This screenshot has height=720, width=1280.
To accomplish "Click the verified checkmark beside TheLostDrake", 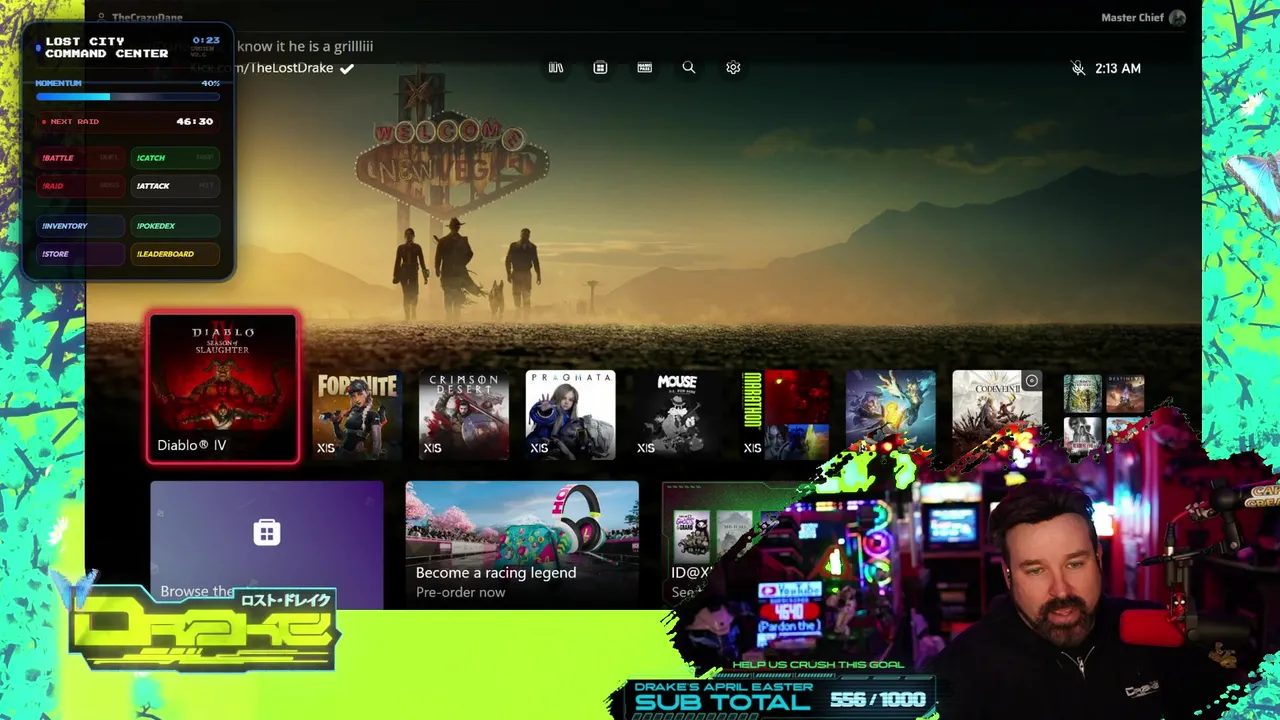I will [346, 68].
